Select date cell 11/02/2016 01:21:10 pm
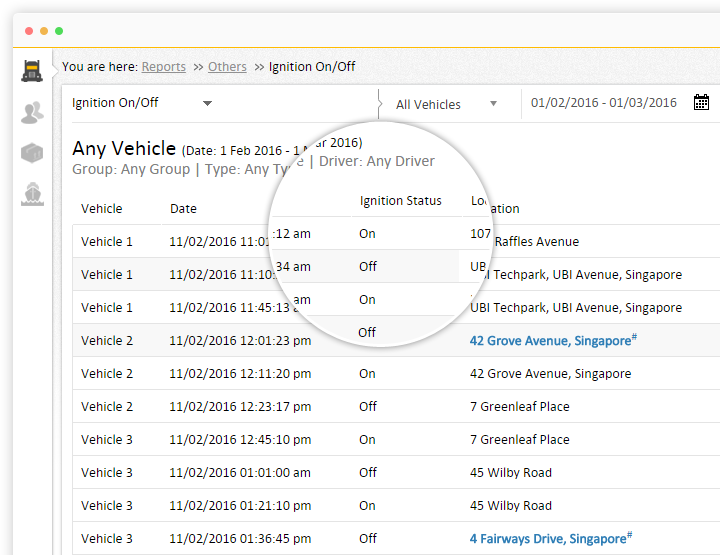This screenshot has height=555, width=720. pyautogui.click(x=240, y=505)
